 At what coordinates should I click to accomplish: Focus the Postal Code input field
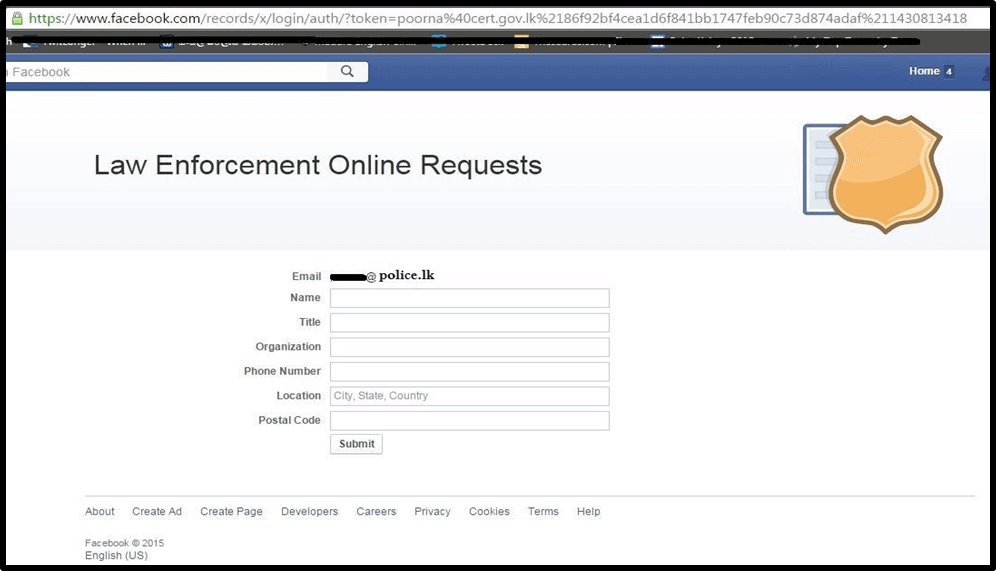coord(469,420)
